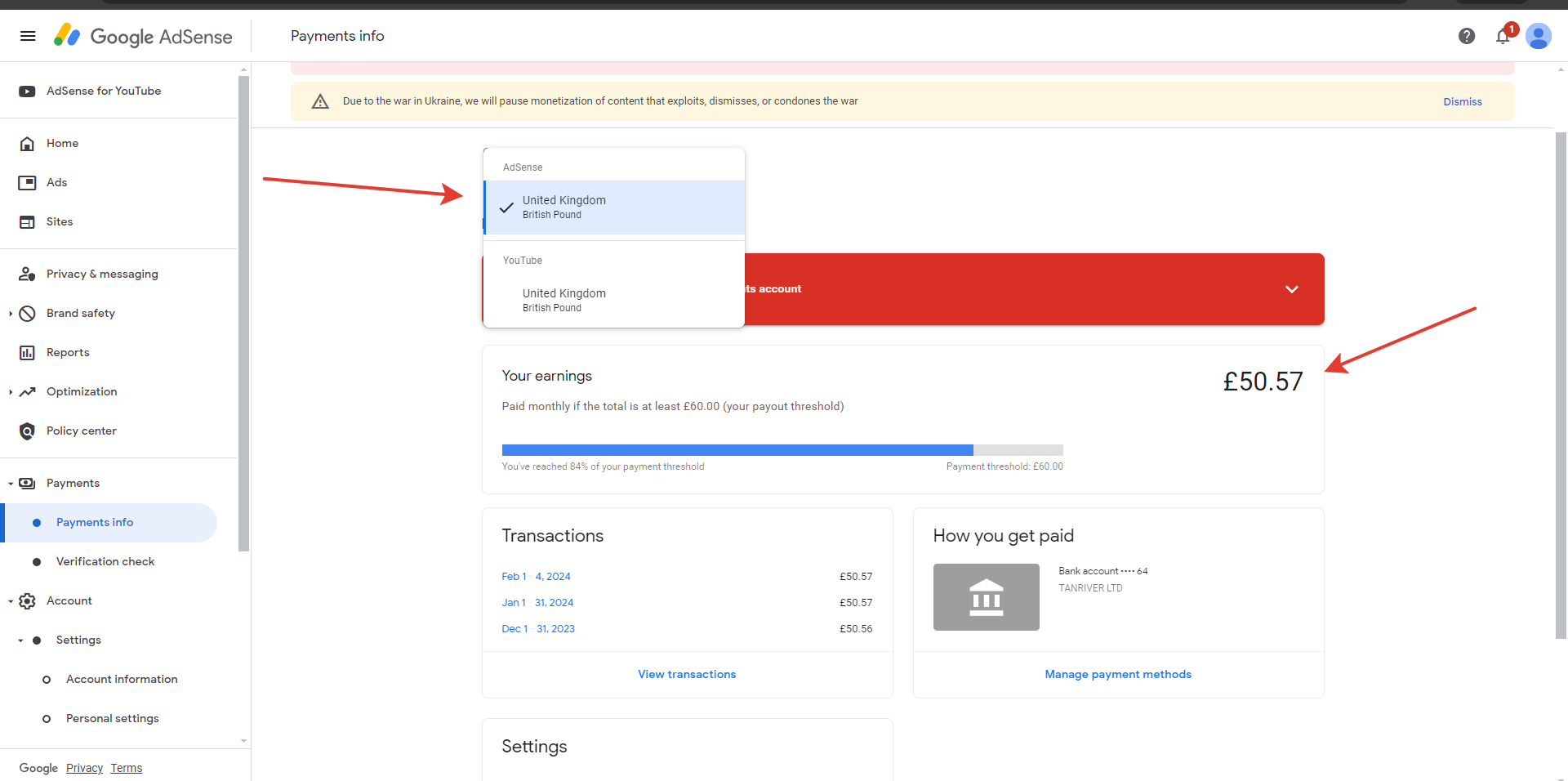1568x781 pixels.
Task: Select Payments info in sidebar
Action: click(110, 523)
